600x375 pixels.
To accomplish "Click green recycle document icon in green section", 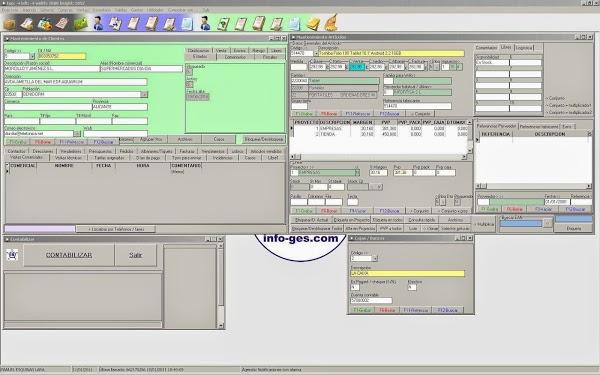I will [x=223, y=23].
